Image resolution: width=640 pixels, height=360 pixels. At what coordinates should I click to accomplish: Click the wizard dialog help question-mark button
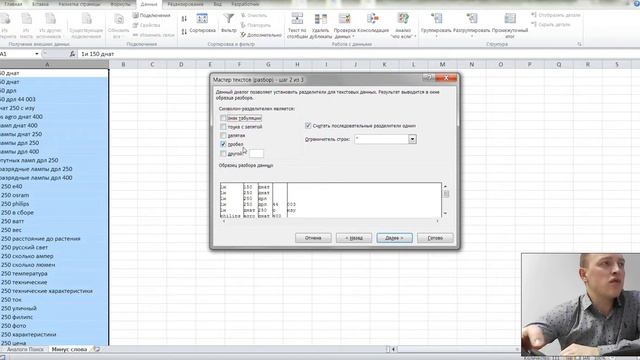pyautogui.click(x=428, y=77)
